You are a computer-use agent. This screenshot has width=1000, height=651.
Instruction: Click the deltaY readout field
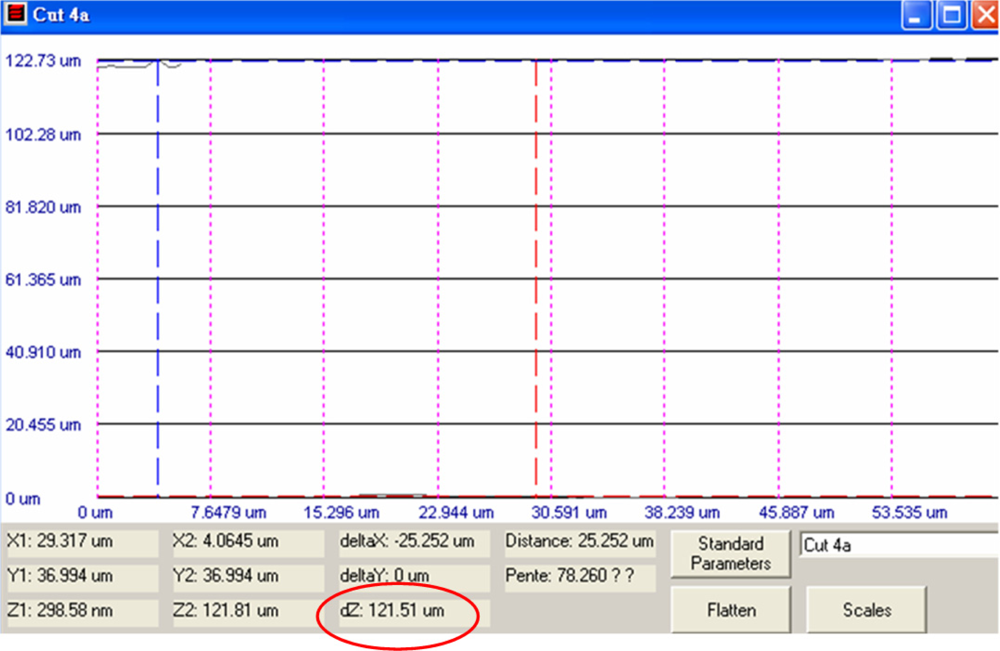point(413,577)
